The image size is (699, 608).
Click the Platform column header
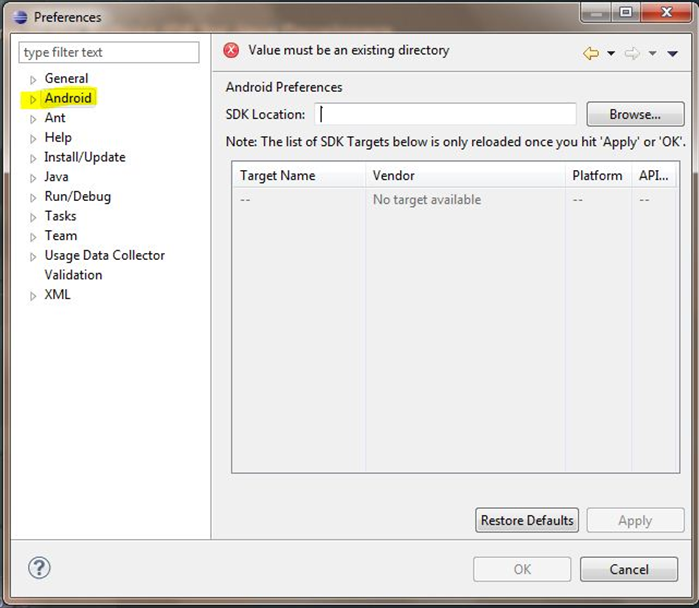[x=598, y=175]
